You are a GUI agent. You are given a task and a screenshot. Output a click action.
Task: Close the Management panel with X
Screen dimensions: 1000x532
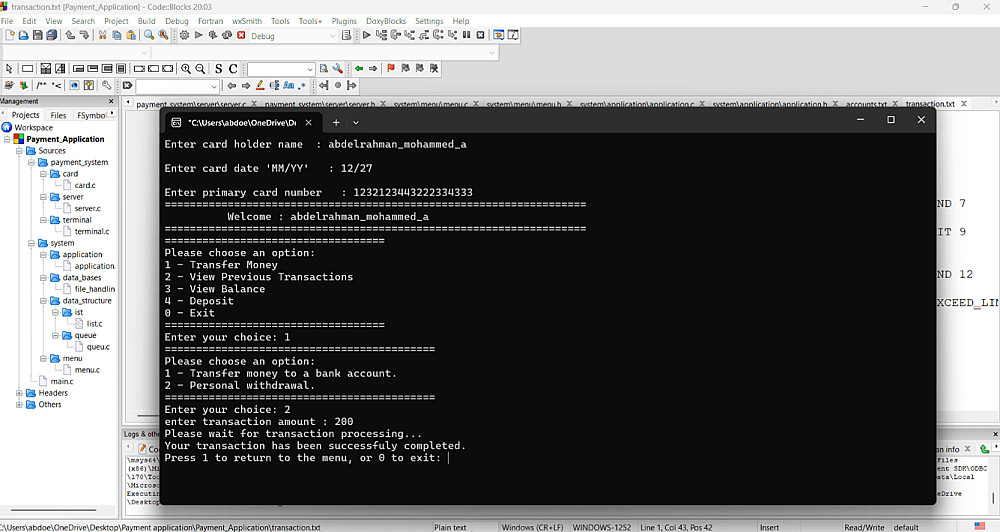click(111, 101)
